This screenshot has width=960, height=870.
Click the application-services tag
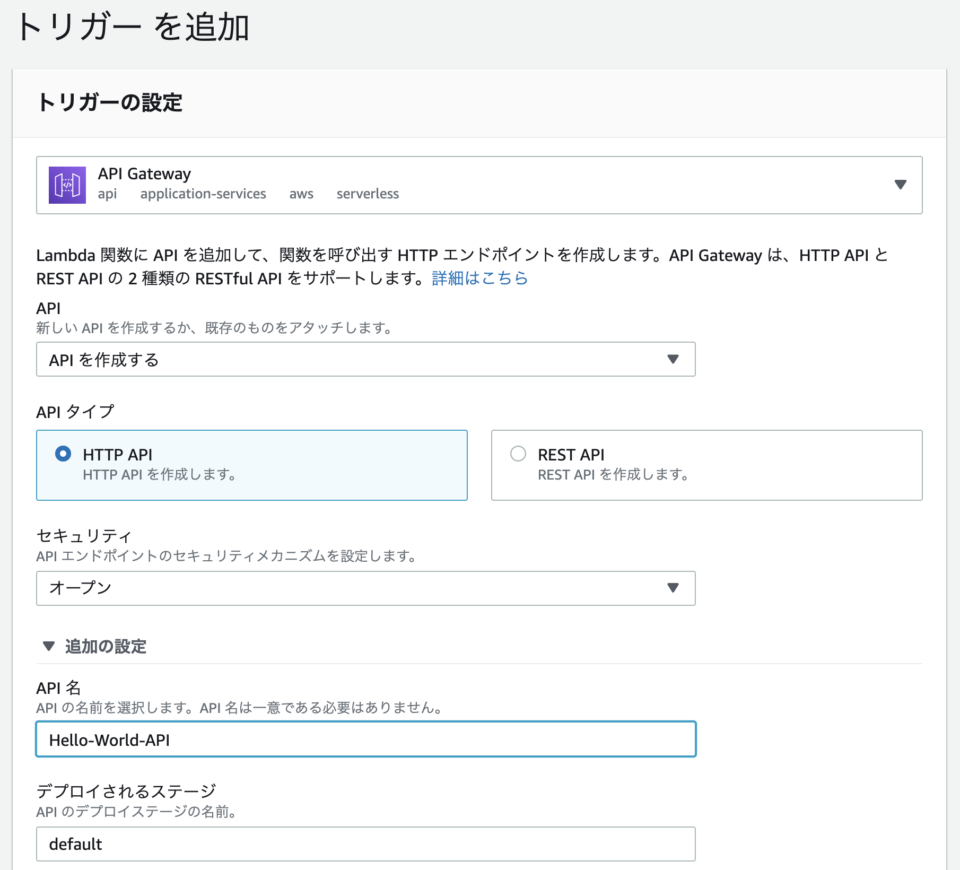coord(203,194)
